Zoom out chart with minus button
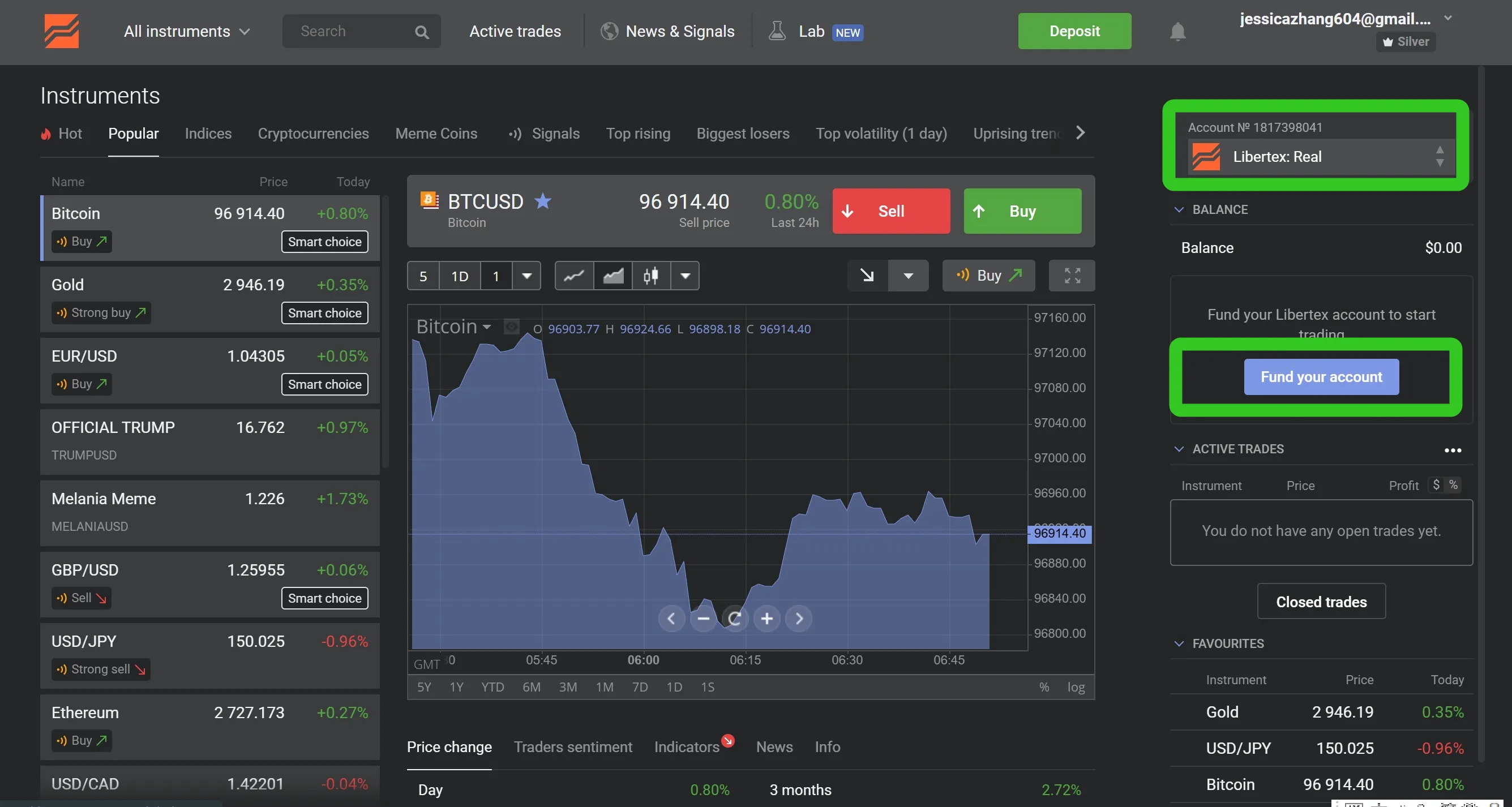The width and height of the screenshot is (1512, 807). [x=703, y=618]
